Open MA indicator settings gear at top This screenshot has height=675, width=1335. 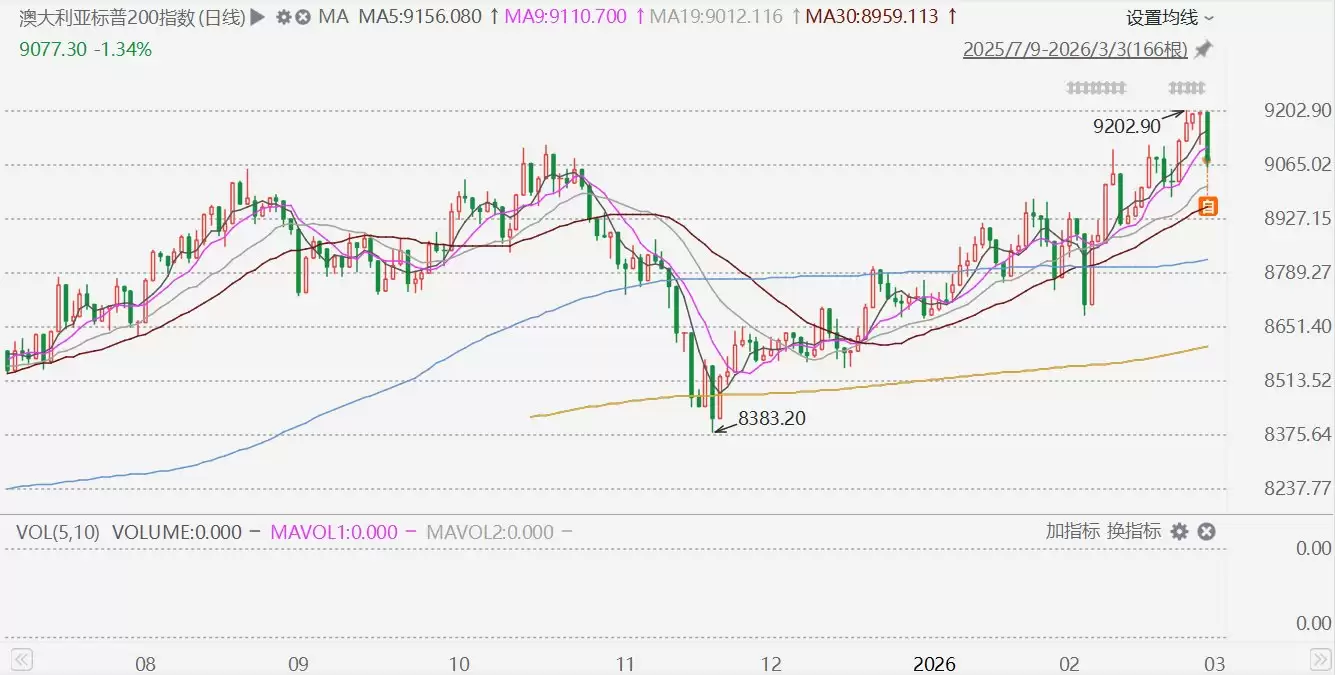284,17
